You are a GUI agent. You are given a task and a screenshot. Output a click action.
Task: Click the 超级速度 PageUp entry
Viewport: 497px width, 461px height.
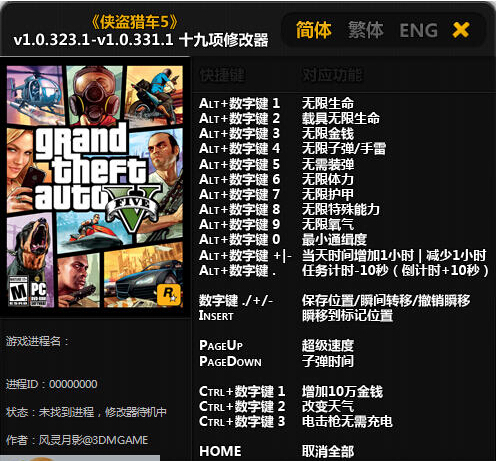click(328, 346)
